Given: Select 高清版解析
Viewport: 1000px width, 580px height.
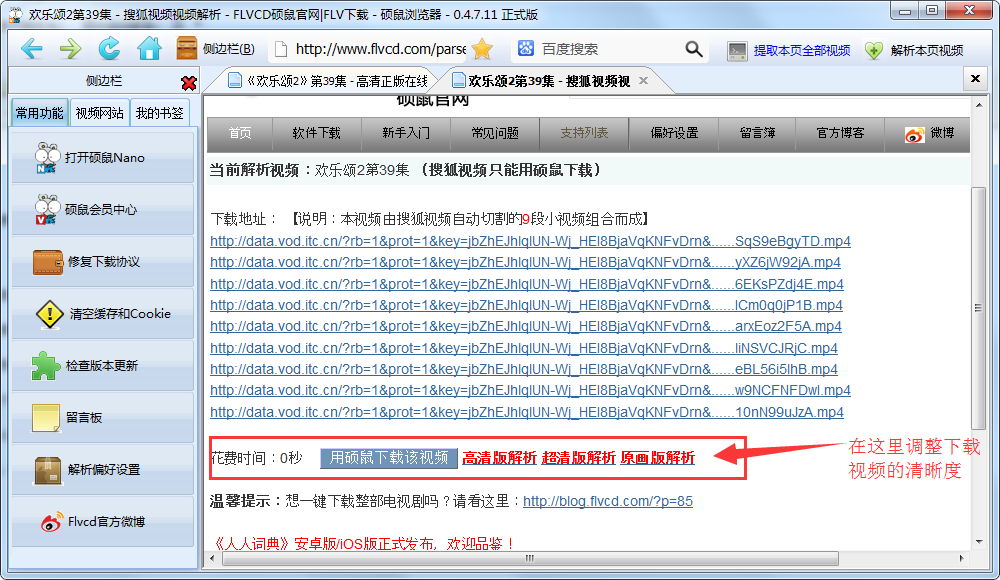Looking at the screenshot, I should click(x=499, y=458).
